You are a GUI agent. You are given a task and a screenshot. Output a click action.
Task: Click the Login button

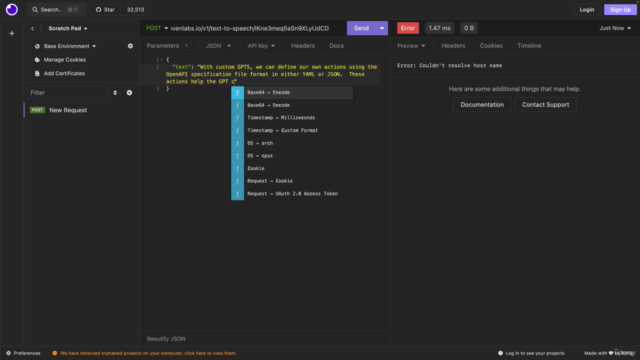(587, 9)
